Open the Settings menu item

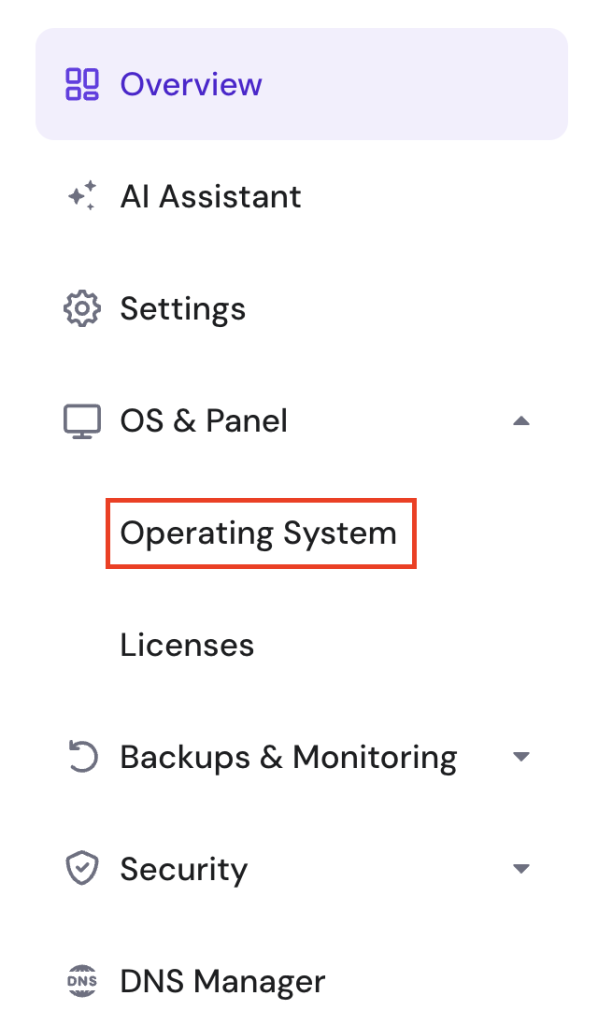pyautogui.click(x=183, y=308)
